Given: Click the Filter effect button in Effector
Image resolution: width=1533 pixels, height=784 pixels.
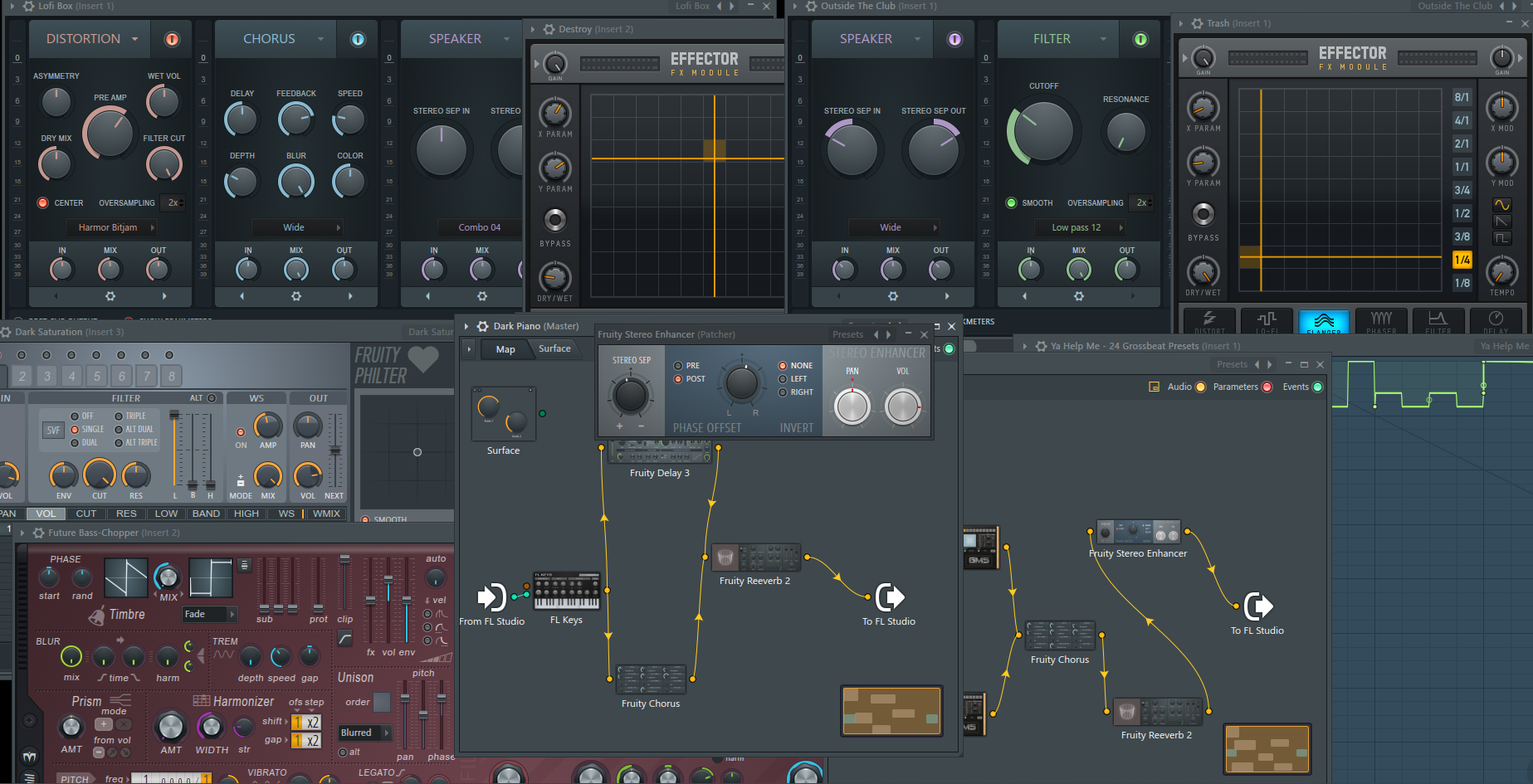Looking at the screenshot, I should (1438, 321).
